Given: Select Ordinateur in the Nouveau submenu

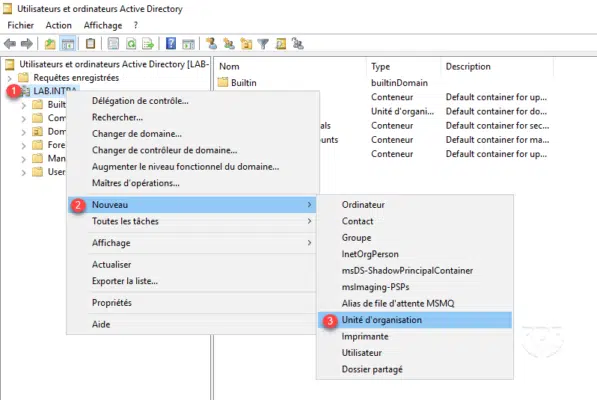Looking at the screenshot, I should click(415, 205).
